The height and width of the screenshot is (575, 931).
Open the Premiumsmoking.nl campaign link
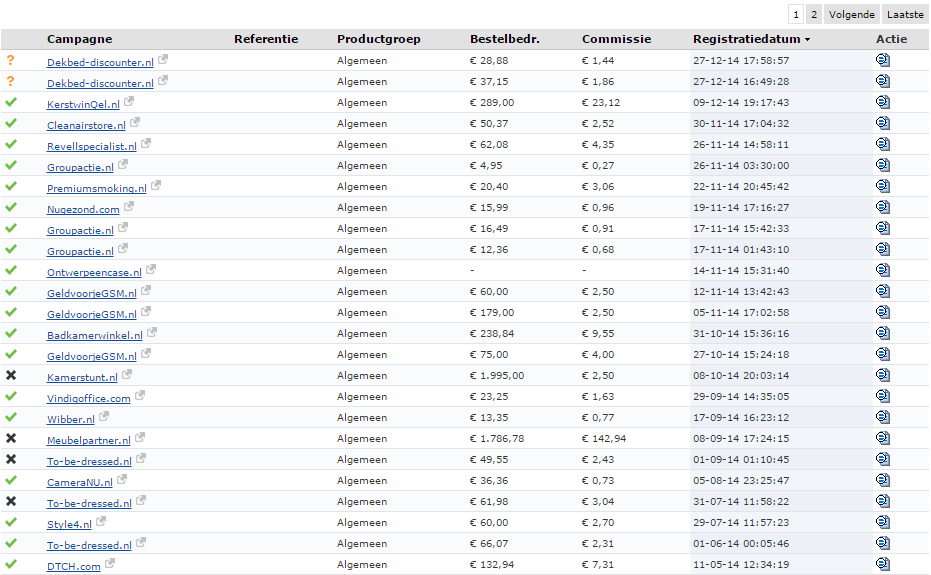97,188
